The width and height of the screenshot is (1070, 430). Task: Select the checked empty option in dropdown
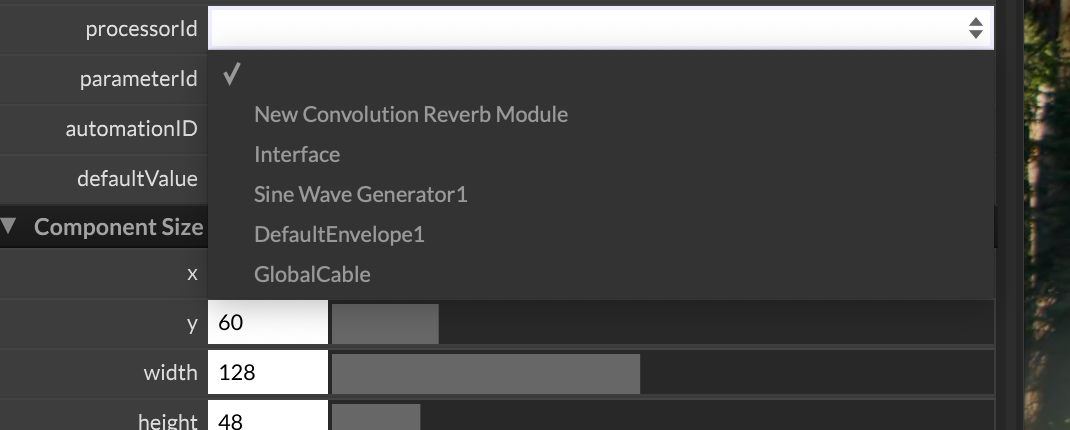601,74
